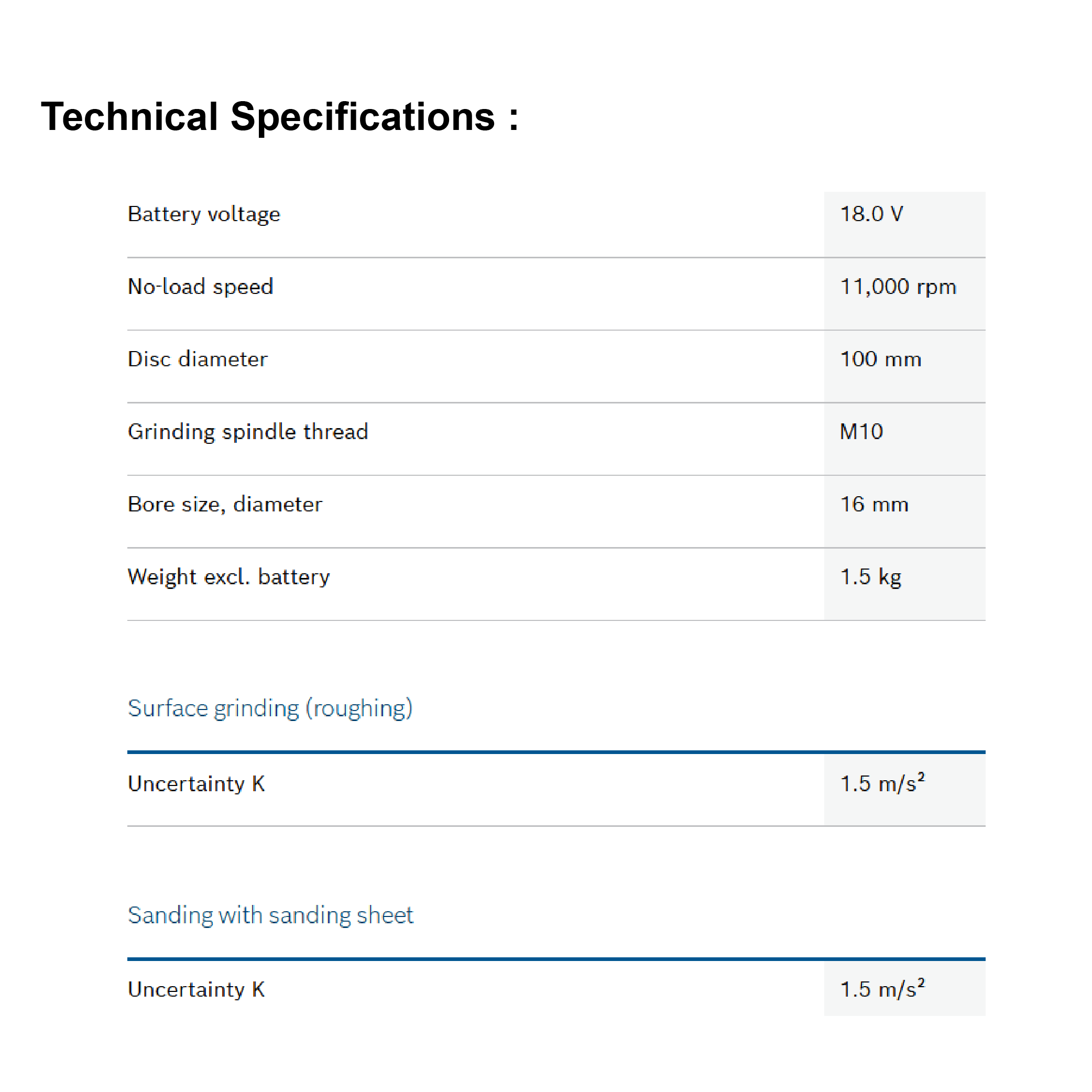1092x1092 pixels.
Task: Click the Surface grinding 1.5 m/s² value
Action: coord(882,784)
